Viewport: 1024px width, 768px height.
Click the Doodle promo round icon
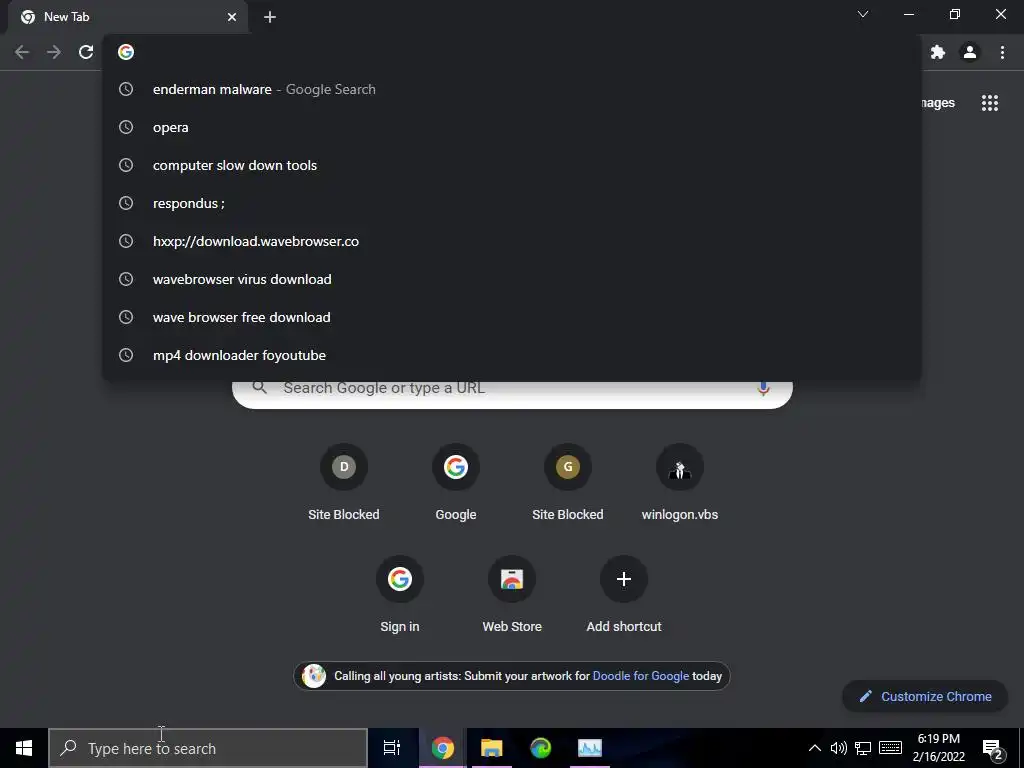point(313,676)
